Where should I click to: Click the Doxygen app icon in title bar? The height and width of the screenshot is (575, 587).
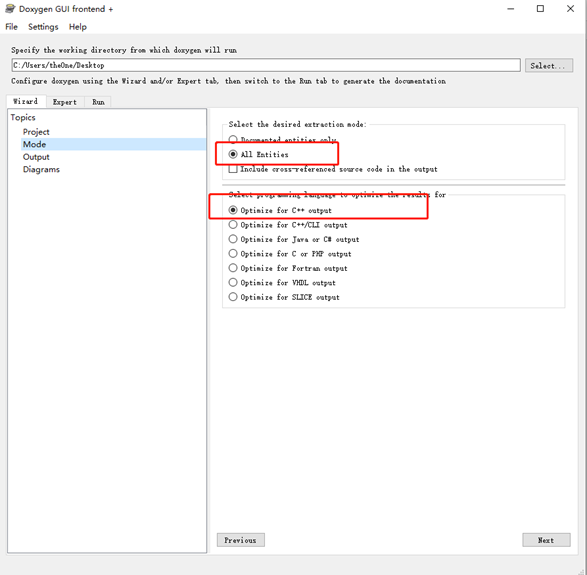10,9
